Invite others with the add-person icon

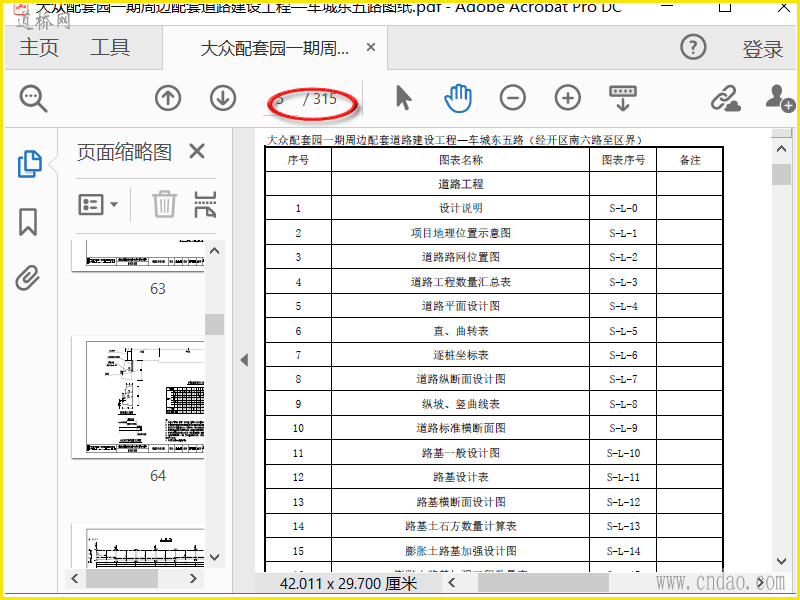780,98
